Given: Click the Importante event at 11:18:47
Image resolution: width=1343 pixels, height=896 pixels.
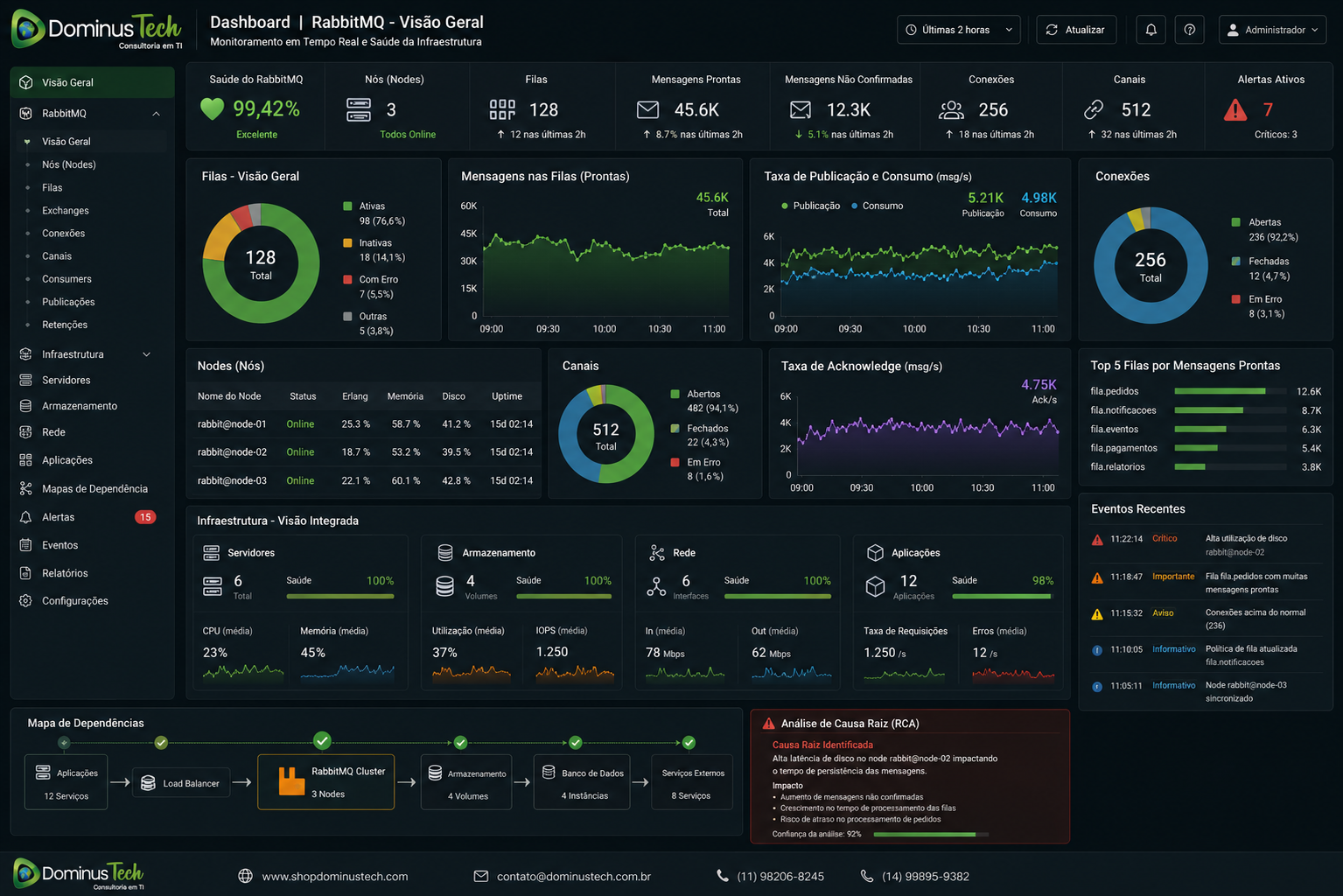Looking at the screenshot, I should click(1206, 583).
